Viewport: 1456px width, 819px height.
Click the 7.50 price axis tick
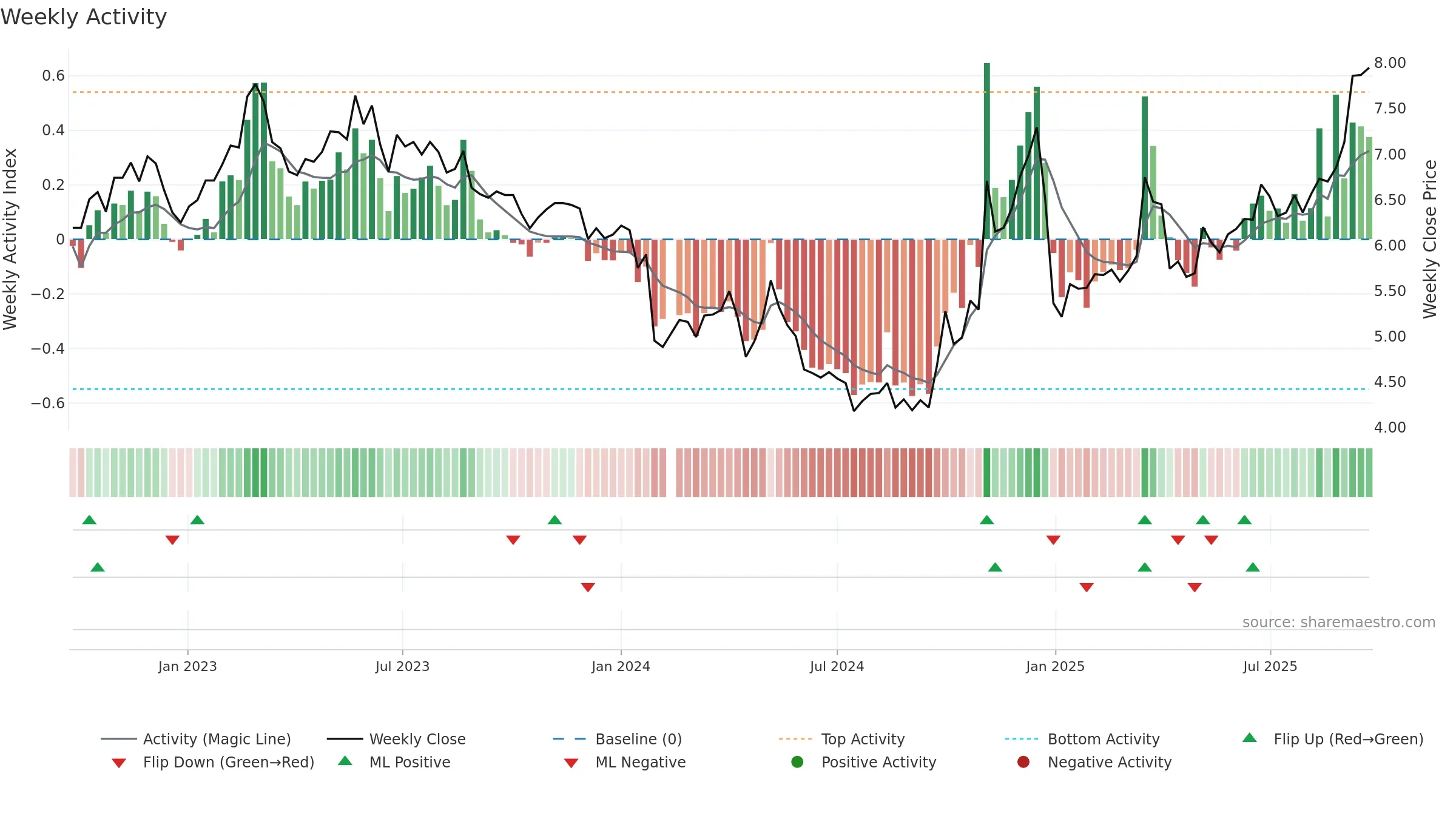pyautogui.click(x=1390, y=109)
